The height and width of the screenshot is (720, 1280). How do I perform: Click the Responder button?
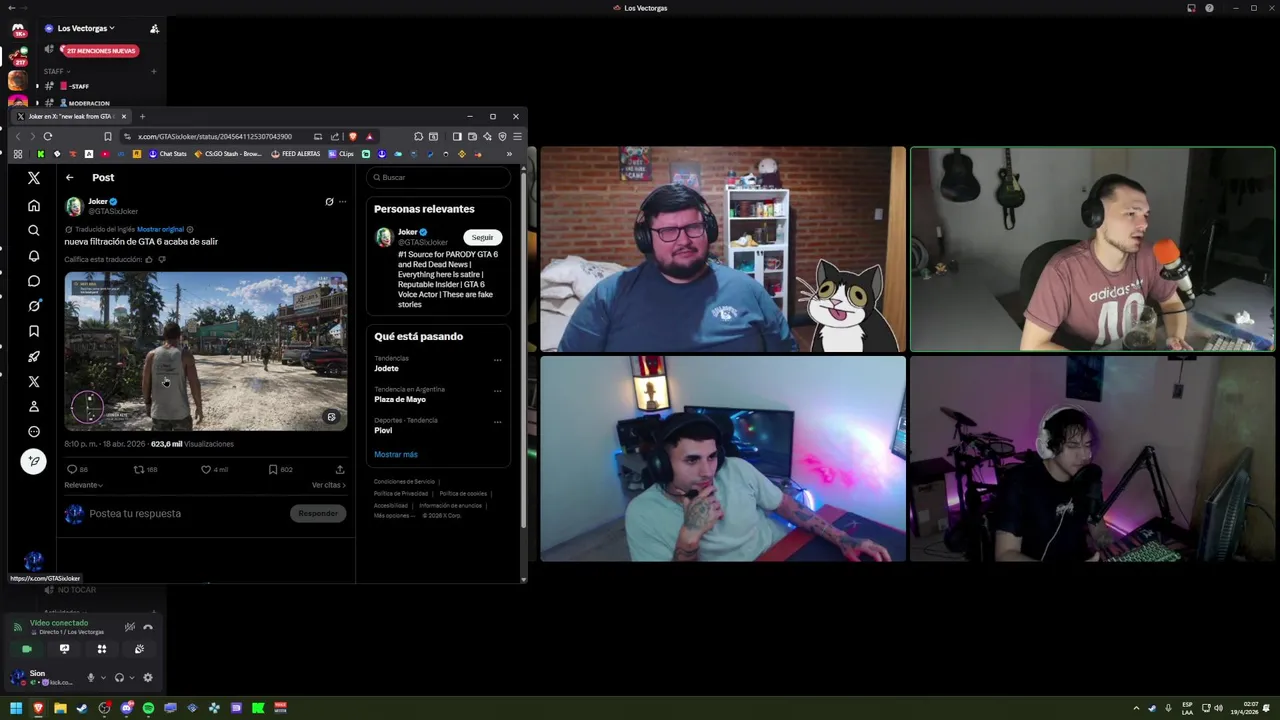click(318, 513)
